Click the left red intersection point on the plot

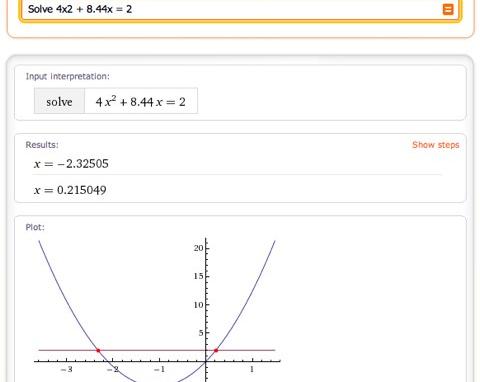(x=98, y=350)
